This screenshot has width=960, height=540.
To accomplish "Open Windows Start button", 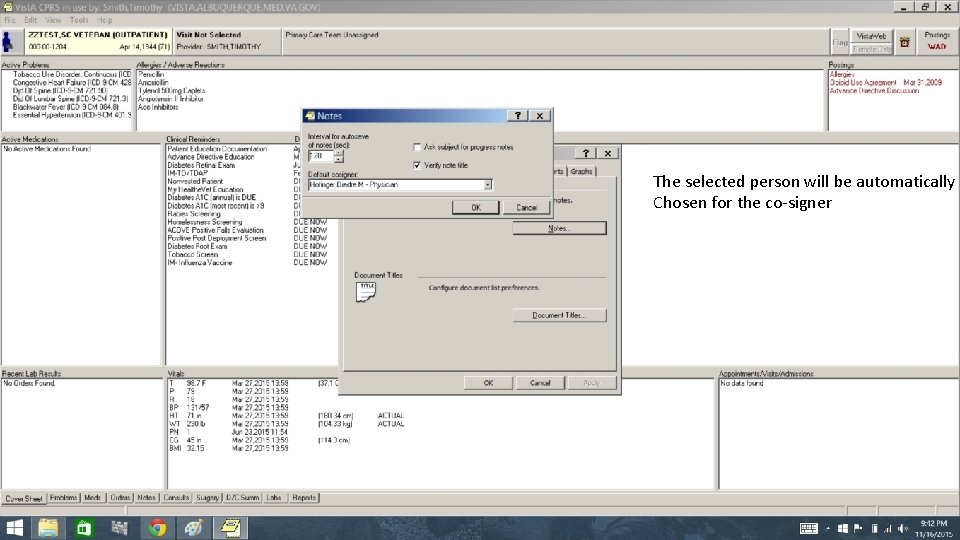I will [x=14, y=528].
